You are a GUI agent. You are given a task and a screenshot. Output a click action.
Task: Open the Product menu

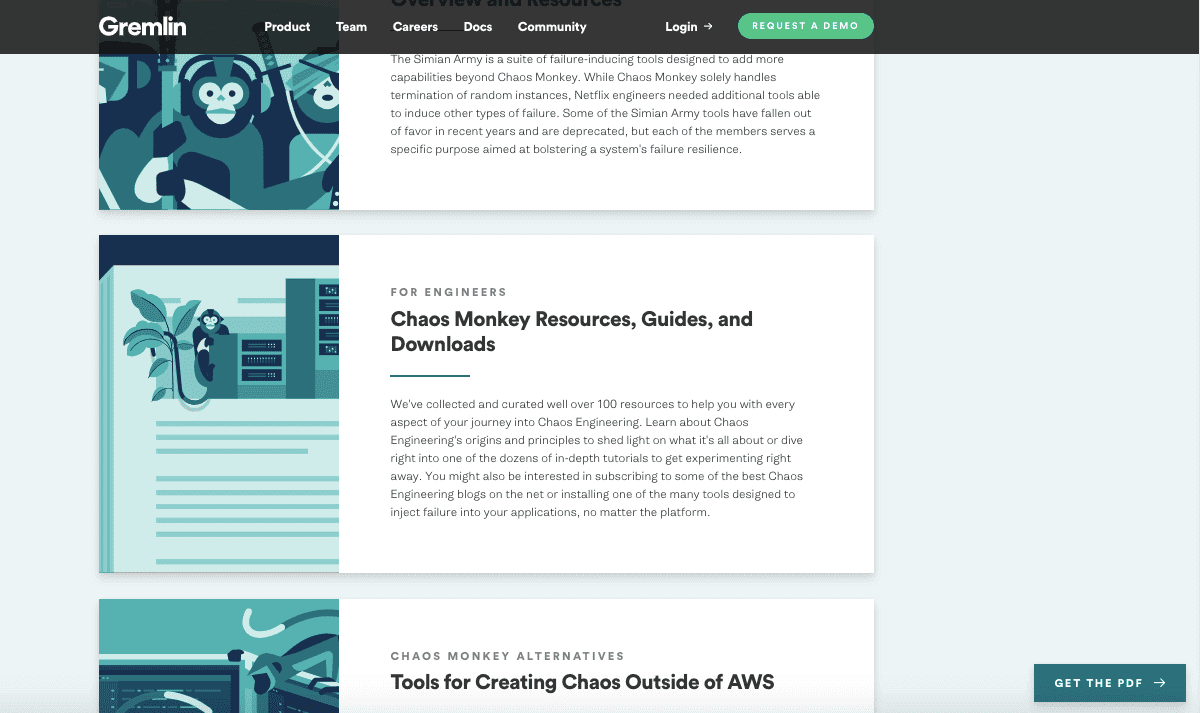[287, 27]
